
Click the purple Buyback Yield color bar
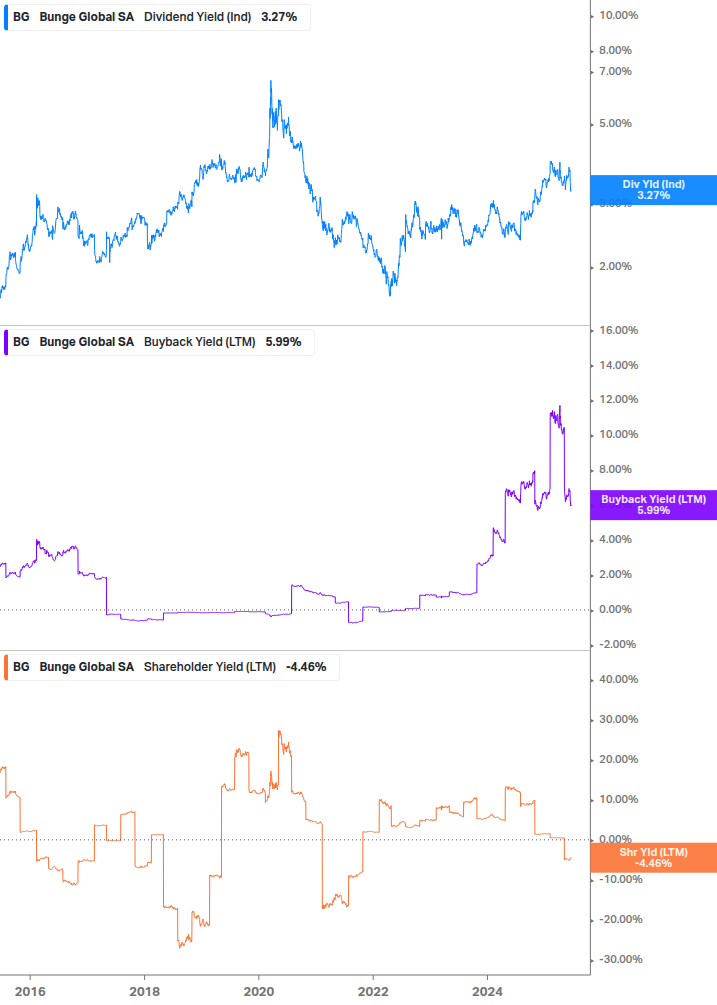coord(6,342)
